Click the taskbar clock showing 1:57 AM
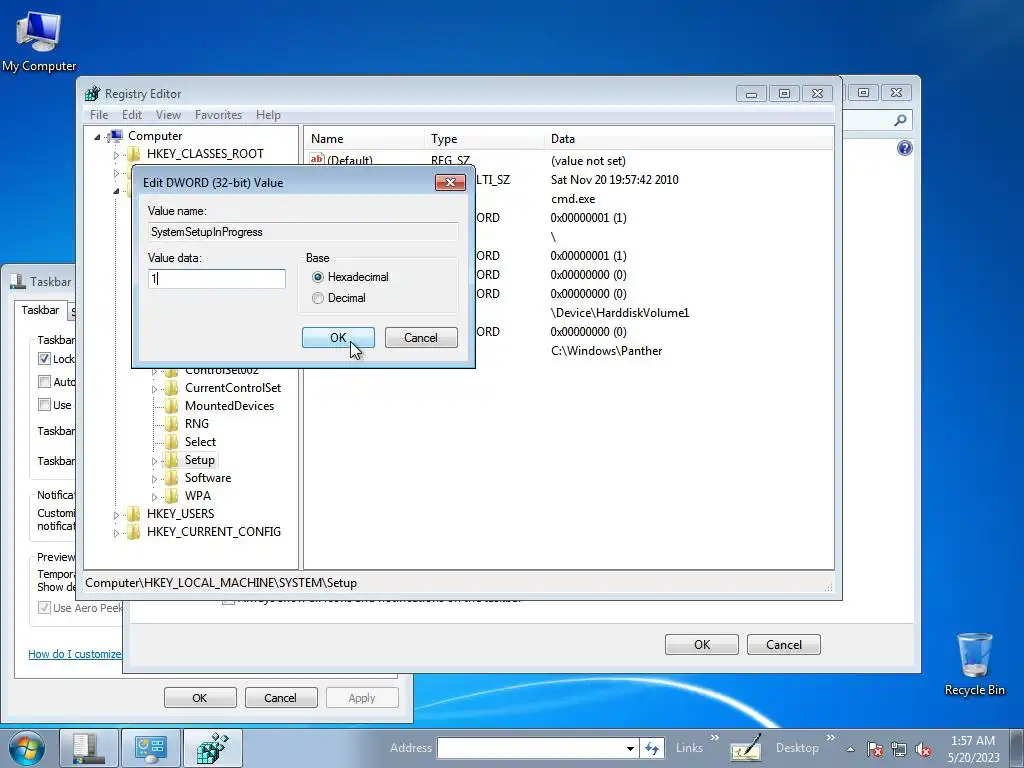The width and height of the screenshot is (1024, 768). (973, 749)
